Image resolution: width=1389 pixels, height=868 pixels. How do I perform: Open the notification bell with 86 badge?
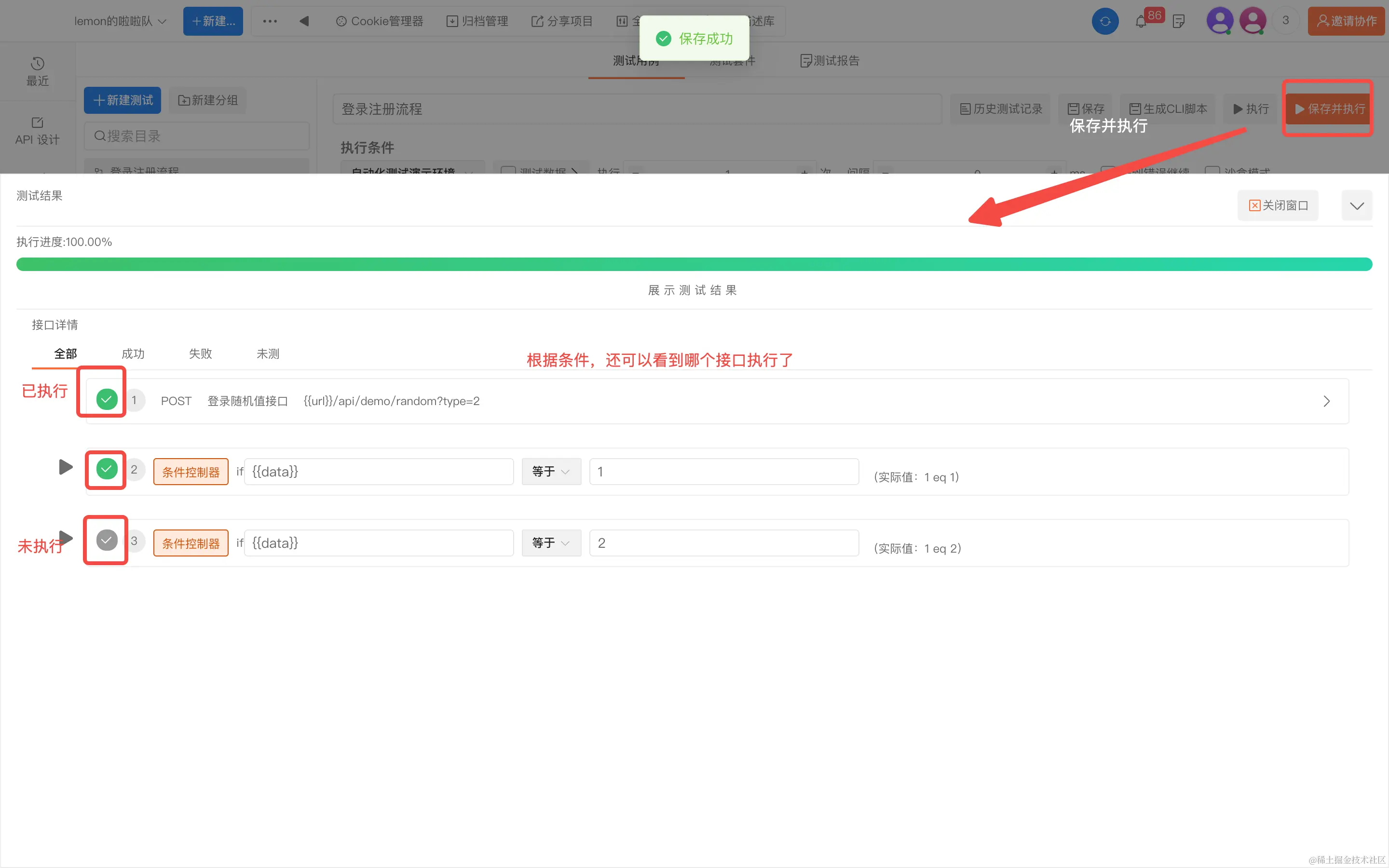1141,22
